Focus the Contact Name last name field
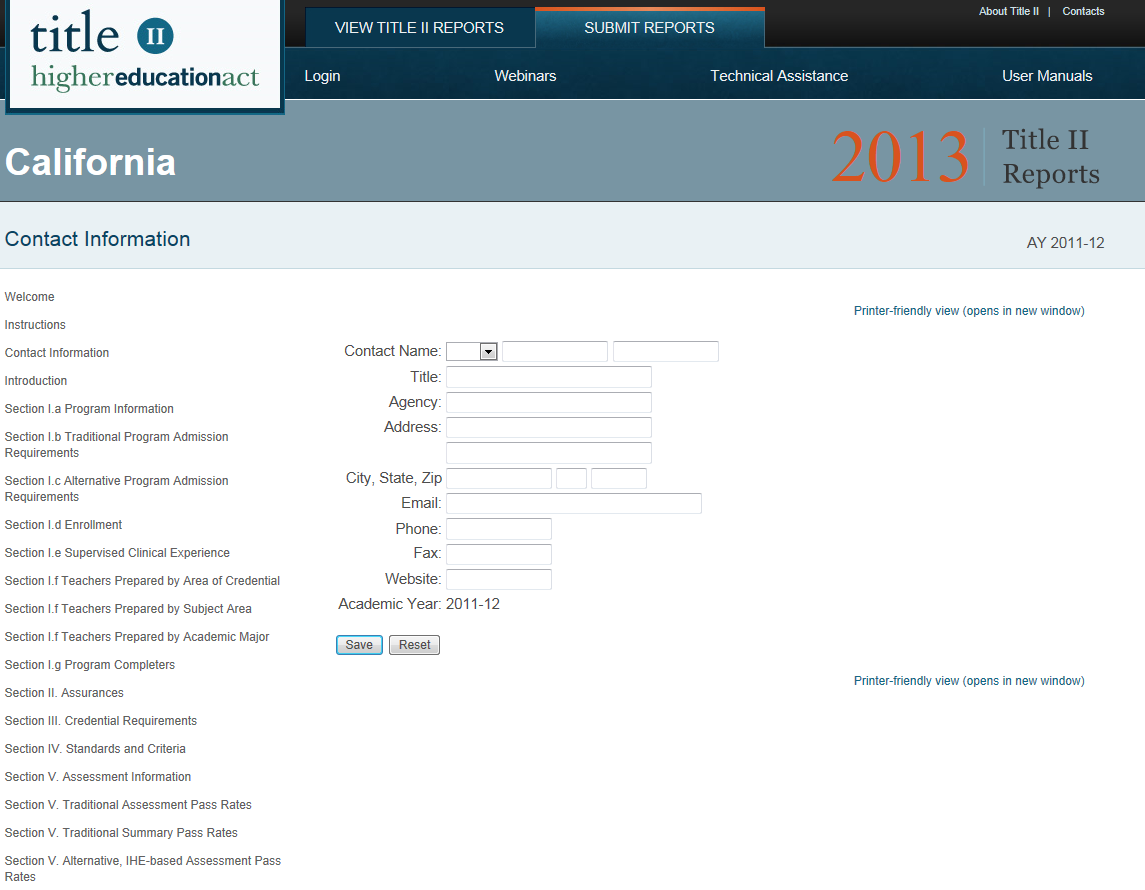 (x=666, y=351)
